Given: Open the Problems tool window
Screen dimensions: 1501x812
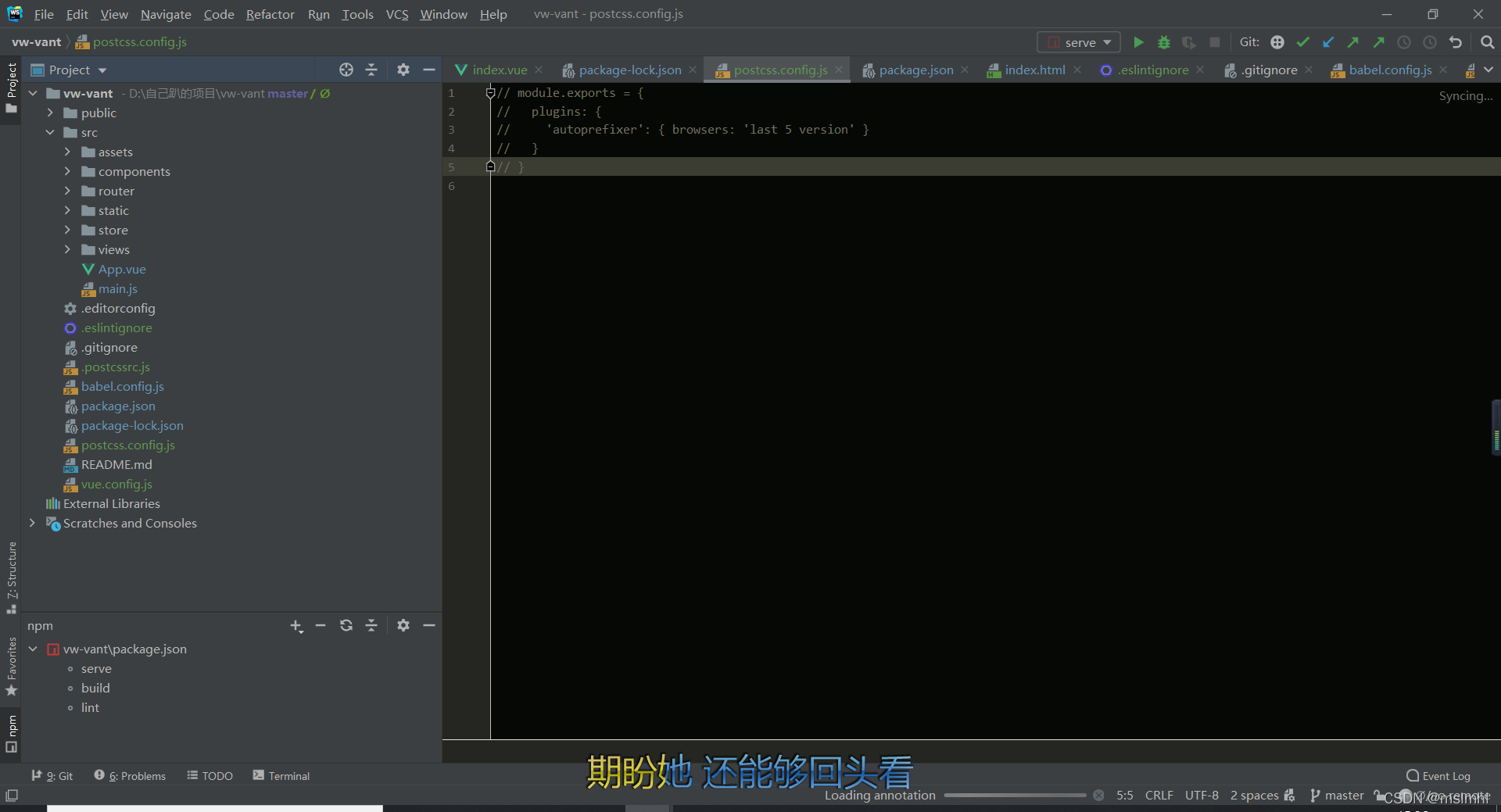Looking at the screenshot, I should (x=131, y=776).
